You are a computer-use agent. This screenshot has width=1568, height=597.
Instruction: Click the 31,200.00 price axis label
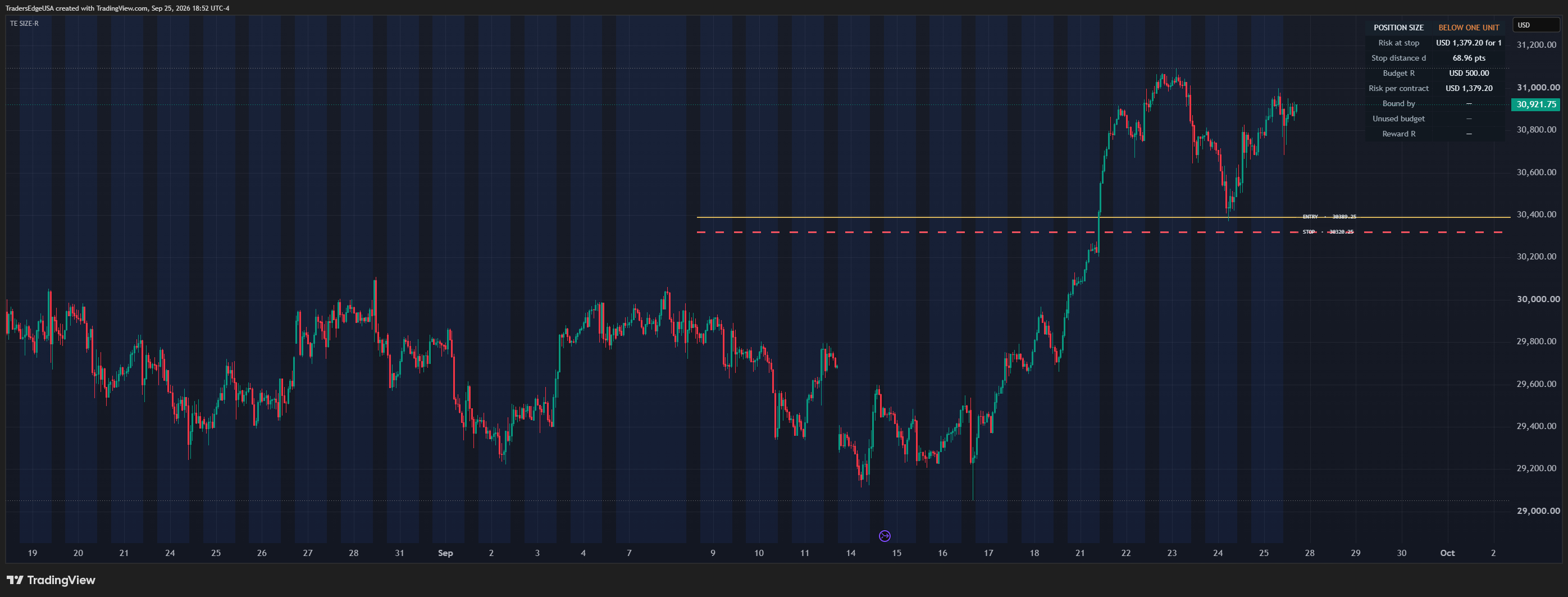1536,45
